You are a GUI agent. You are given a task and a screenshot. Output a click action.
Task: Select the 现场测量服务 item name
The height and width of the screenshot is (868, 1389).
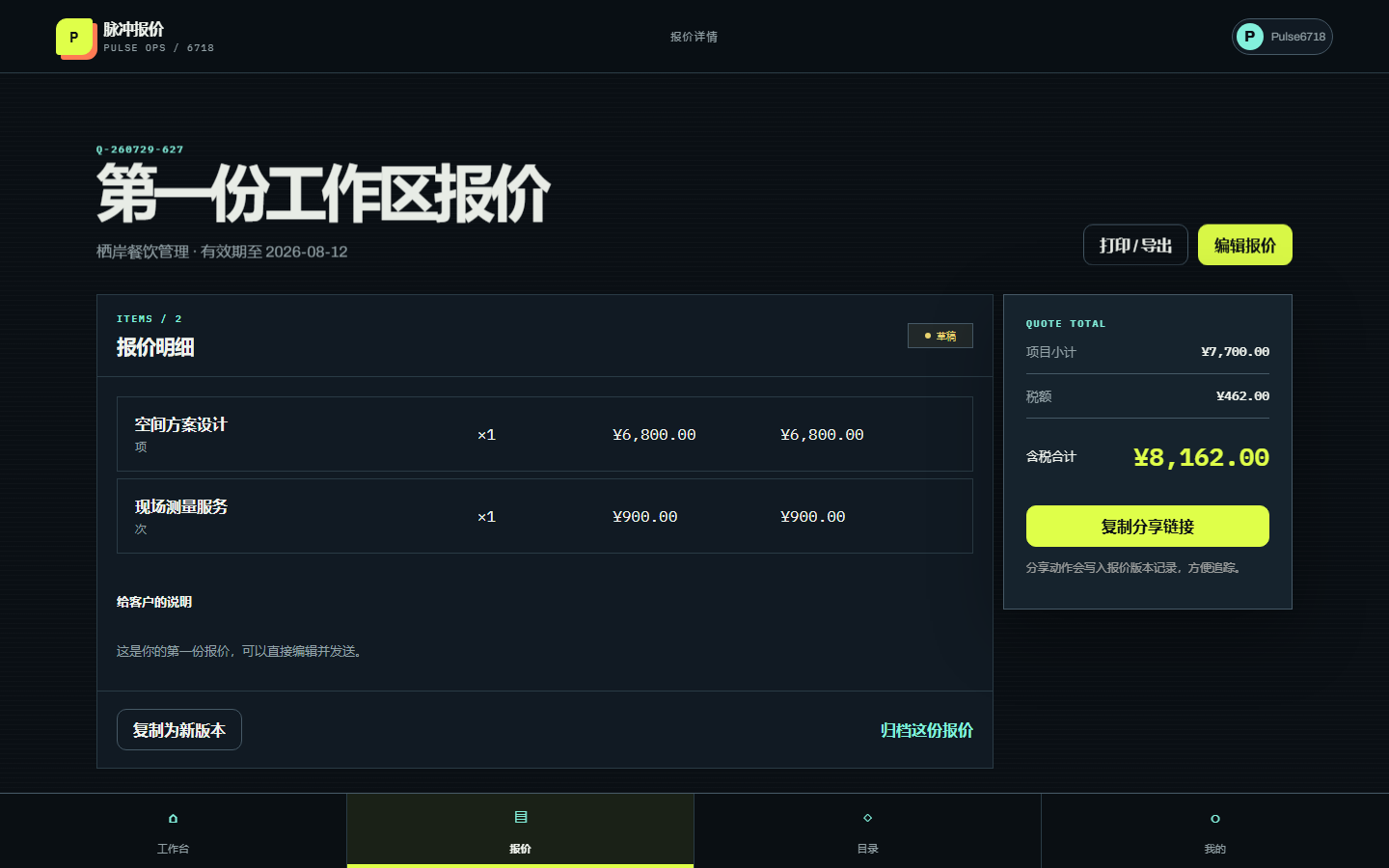coord(181,506)
